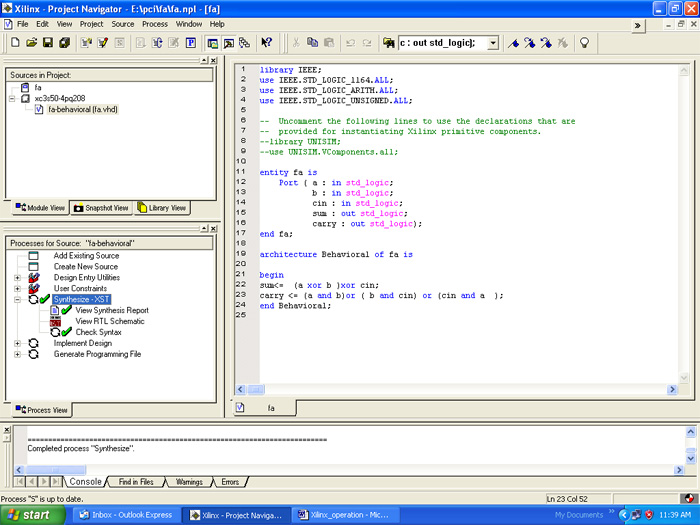The image size is (700, 525).
Task: Expand Generate Programming File node
Action: [17, 354]
